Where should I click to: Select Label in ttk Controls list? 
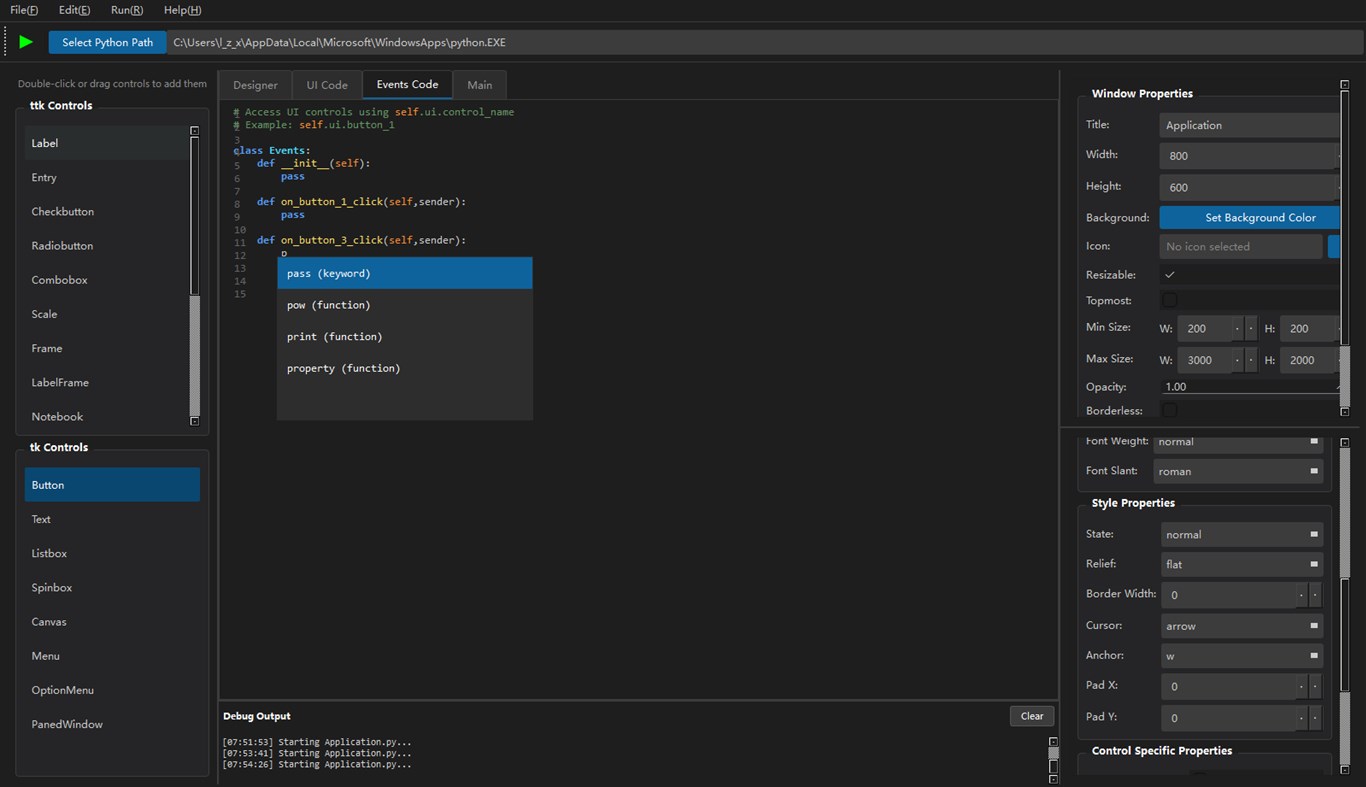tap(106, 143)
